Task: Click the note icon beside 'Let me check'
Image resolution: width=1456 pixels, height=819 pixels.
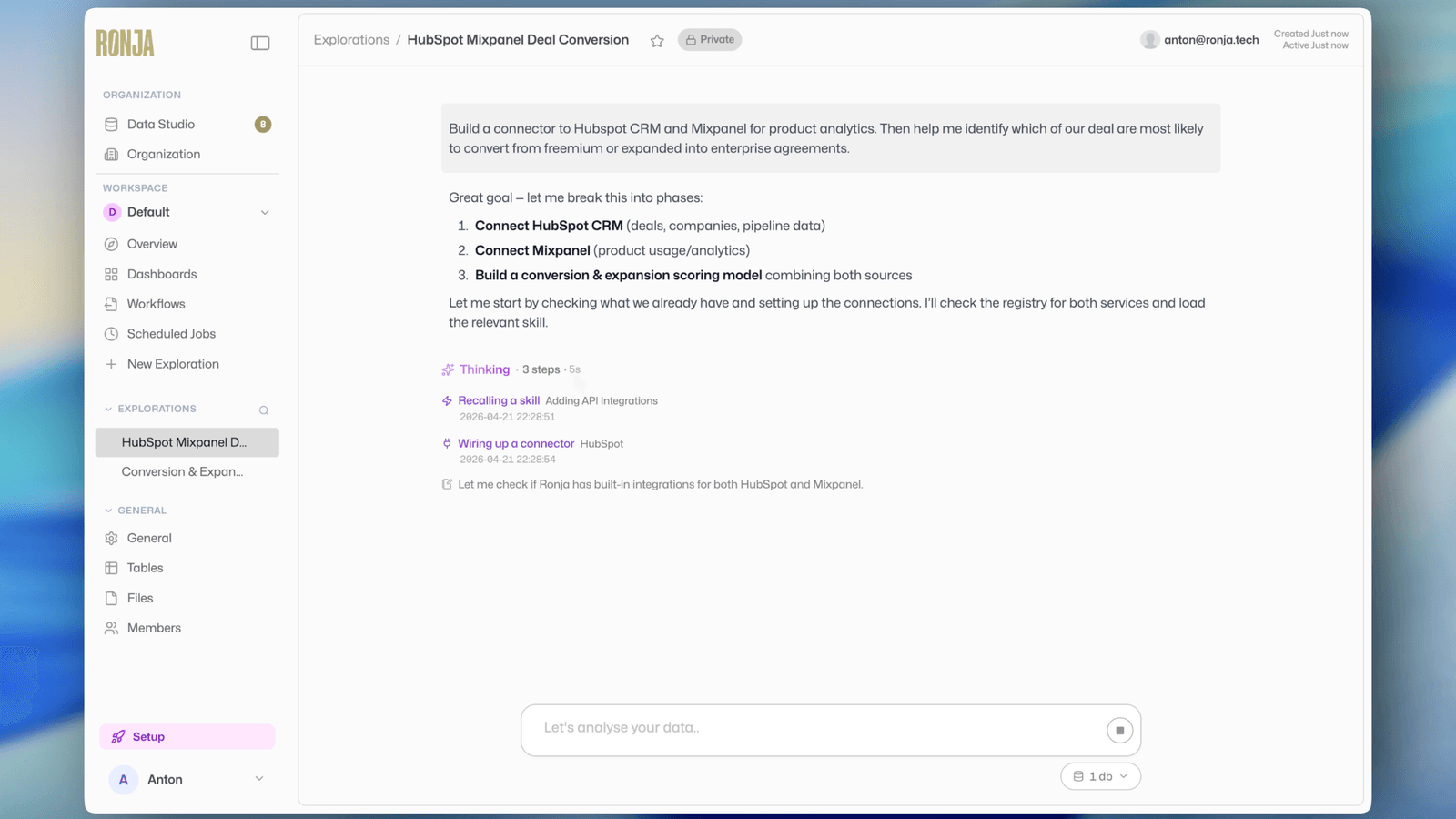Action: tap(447, 484)
